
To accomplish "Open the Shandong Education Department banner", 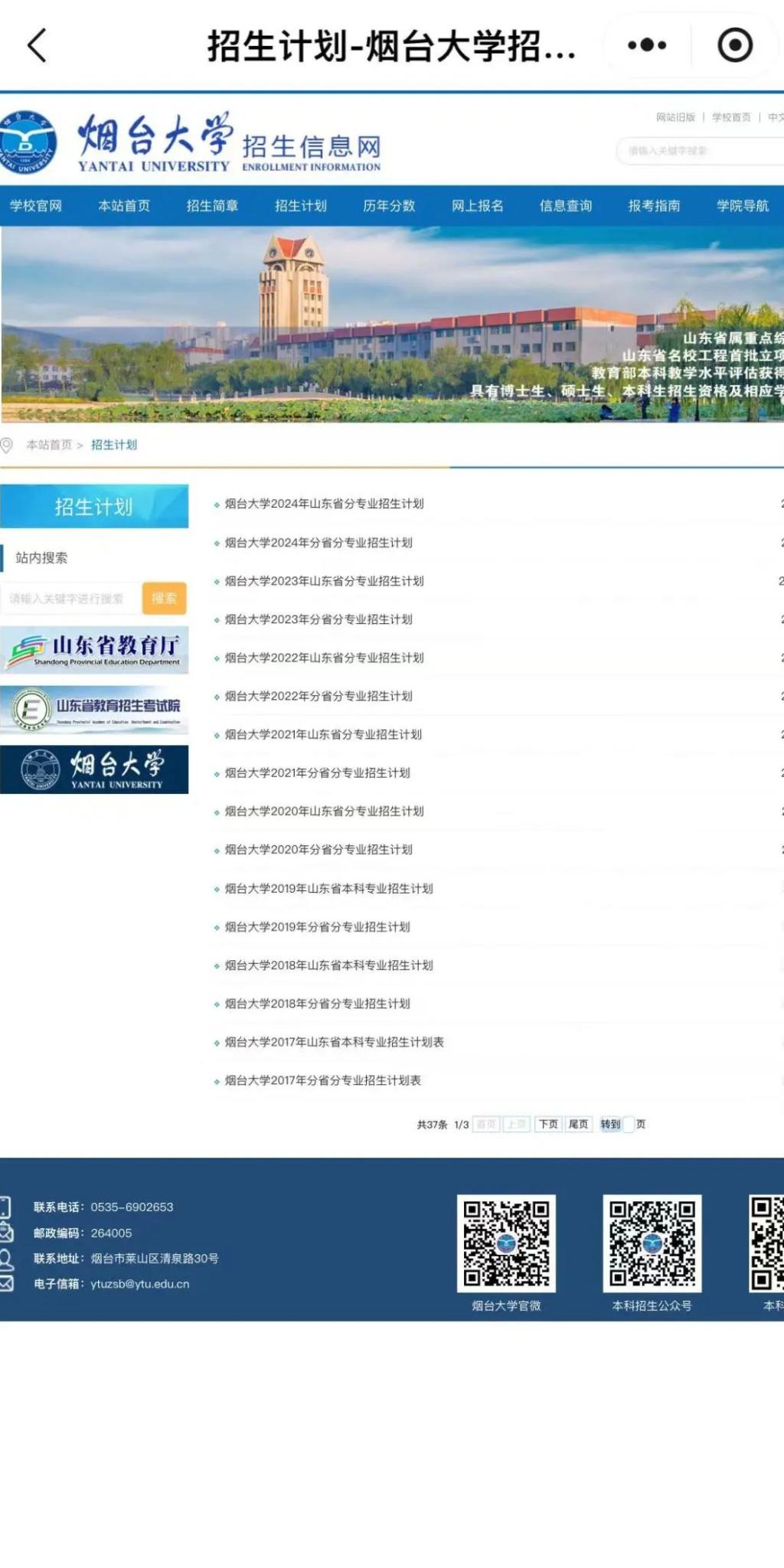I will [x=94, y=650].
